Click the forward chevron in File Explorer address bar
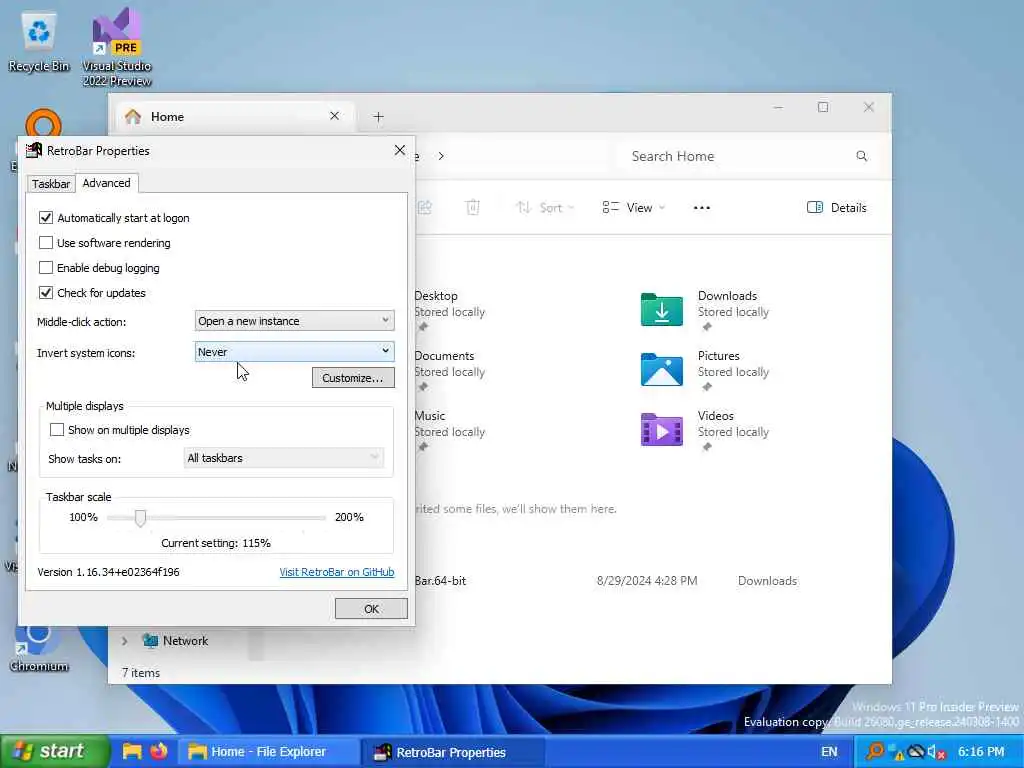Image resolution: width=1024 pixels, height=768 pixels. [x=441, y=156]
